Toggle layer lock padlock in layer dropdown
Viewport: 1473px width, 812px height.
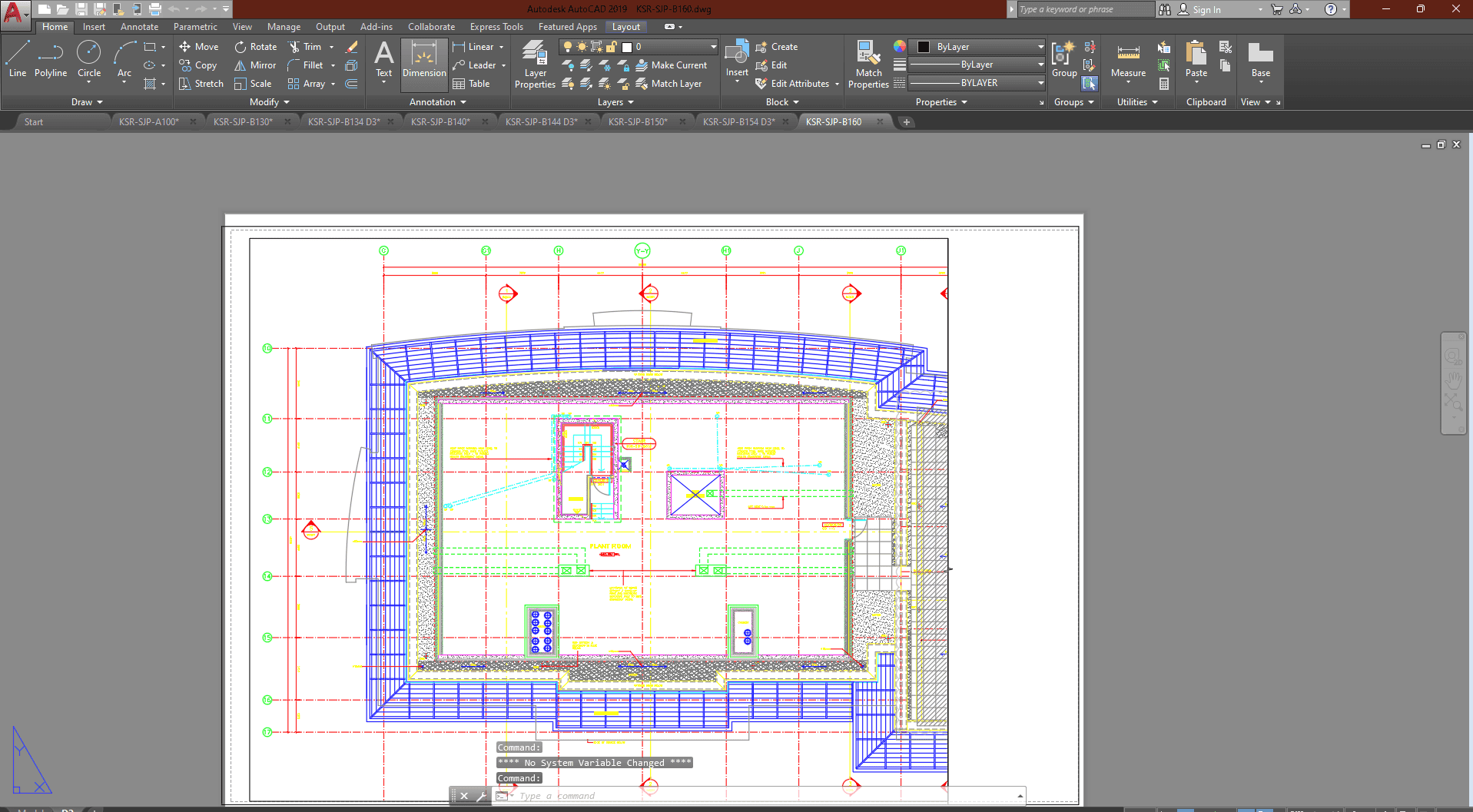pos(612,47)
